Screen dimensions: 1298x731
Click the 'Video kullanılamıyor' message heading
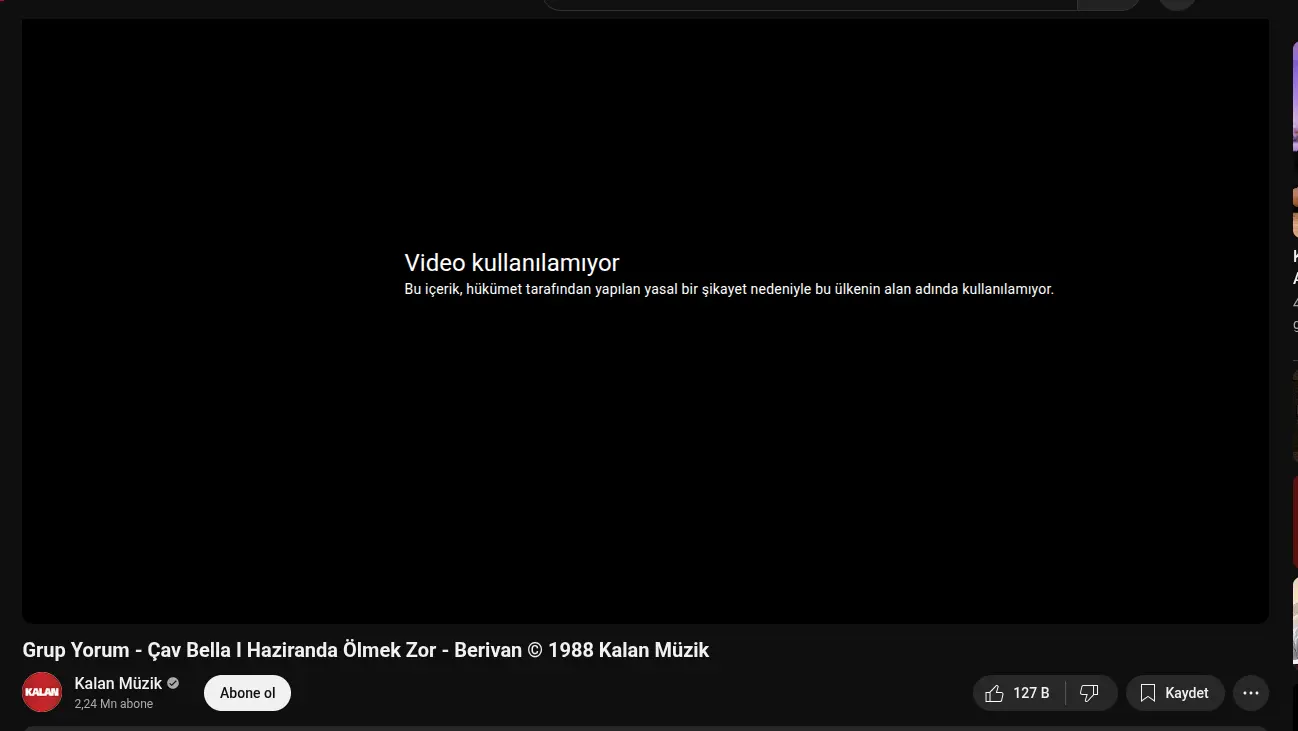point(512,263)
